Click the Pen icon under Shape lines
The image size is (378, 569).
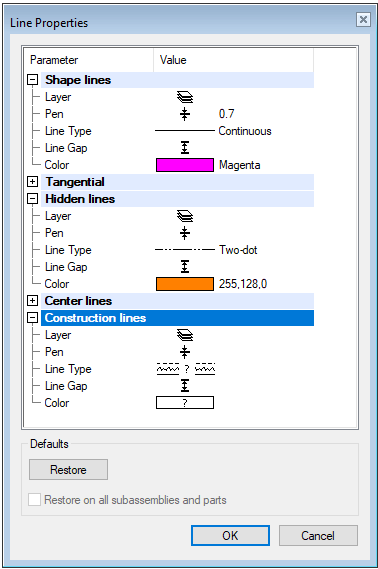[x=185, y=114]
